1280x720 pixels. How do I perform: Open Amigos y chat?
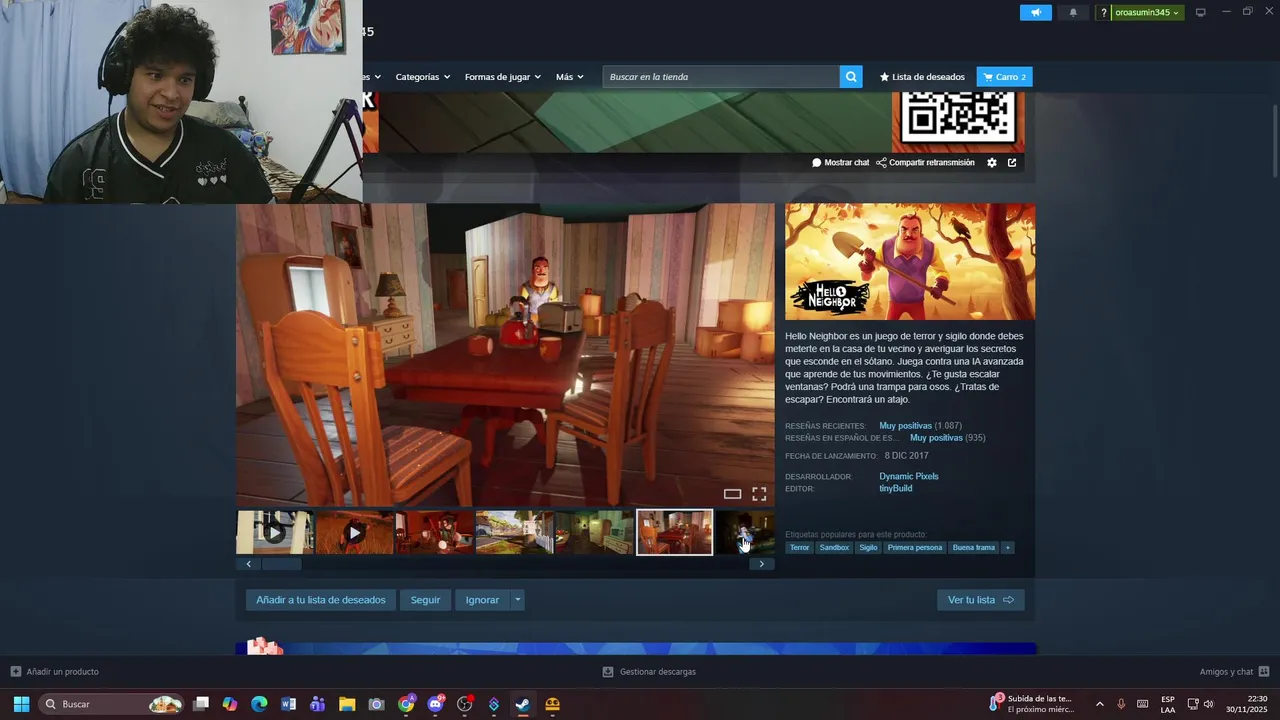coord(1234,672)
